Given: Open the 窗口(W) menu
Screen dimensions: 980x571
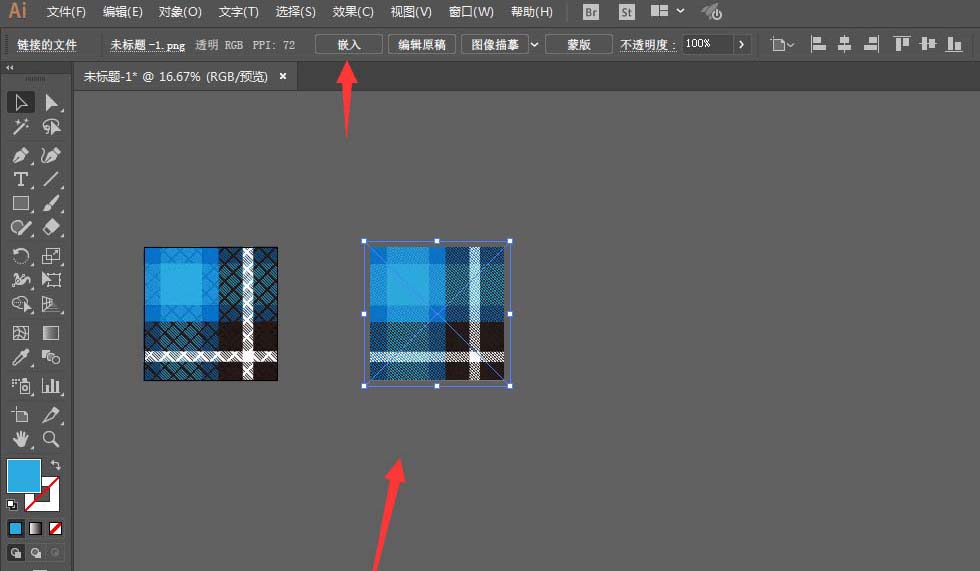Looking at the screenshot, I should (x=471, y=12).
